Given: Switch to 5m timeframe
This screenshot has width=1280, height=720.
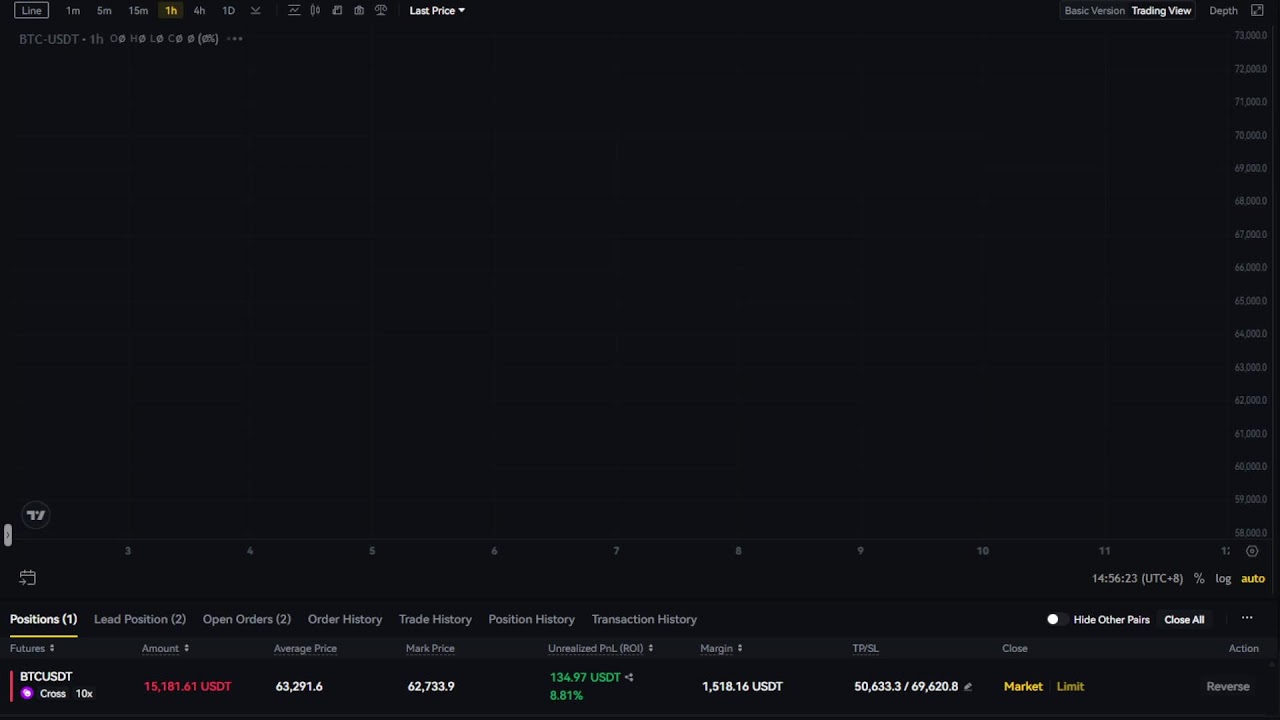Looking at the screenshot, I should point(104,10).
